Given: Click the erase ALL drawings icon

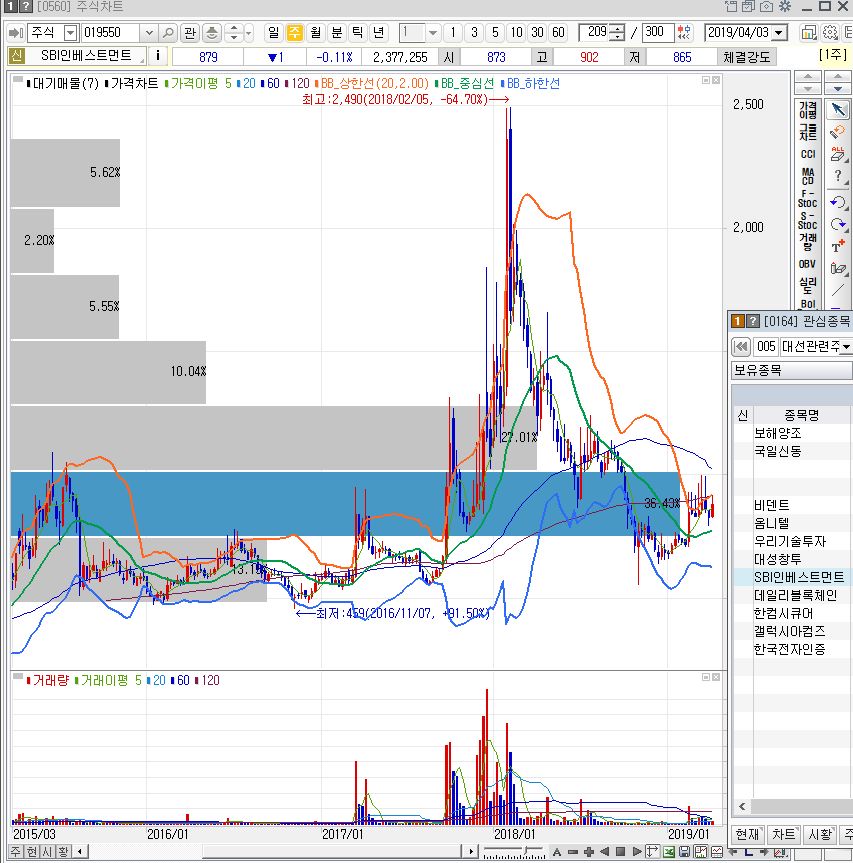Looking at the screenshot, I should [x=838, y=154].
